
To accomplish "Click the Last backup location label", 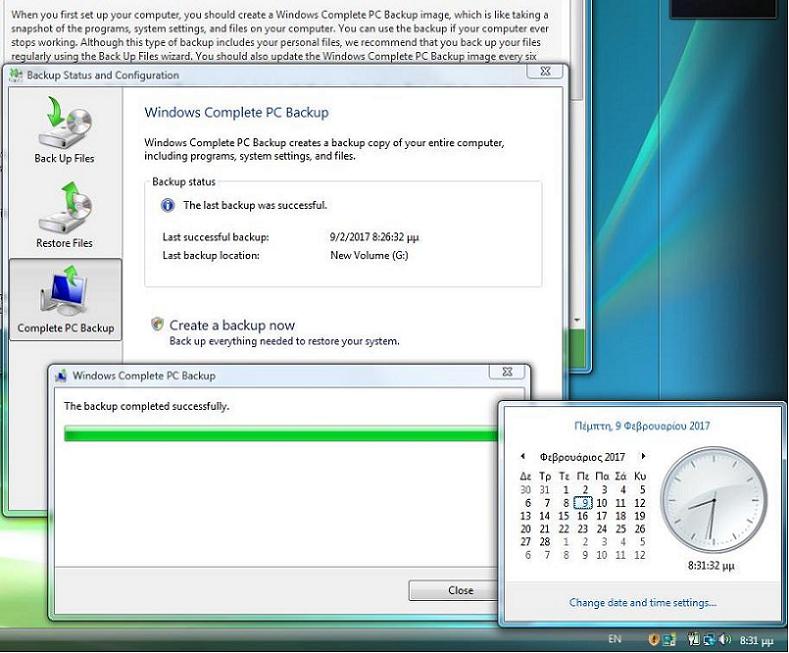I will point(211,256).
